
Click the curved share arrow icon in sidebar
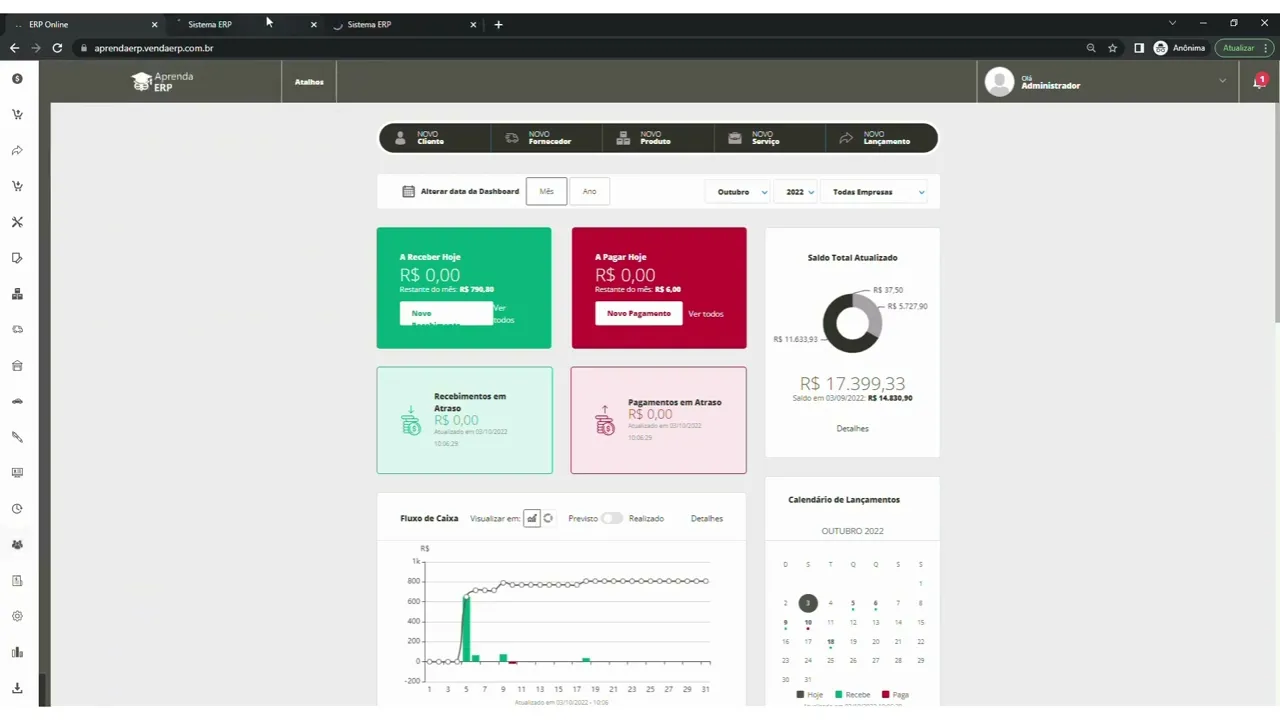(x=17, y=150)
